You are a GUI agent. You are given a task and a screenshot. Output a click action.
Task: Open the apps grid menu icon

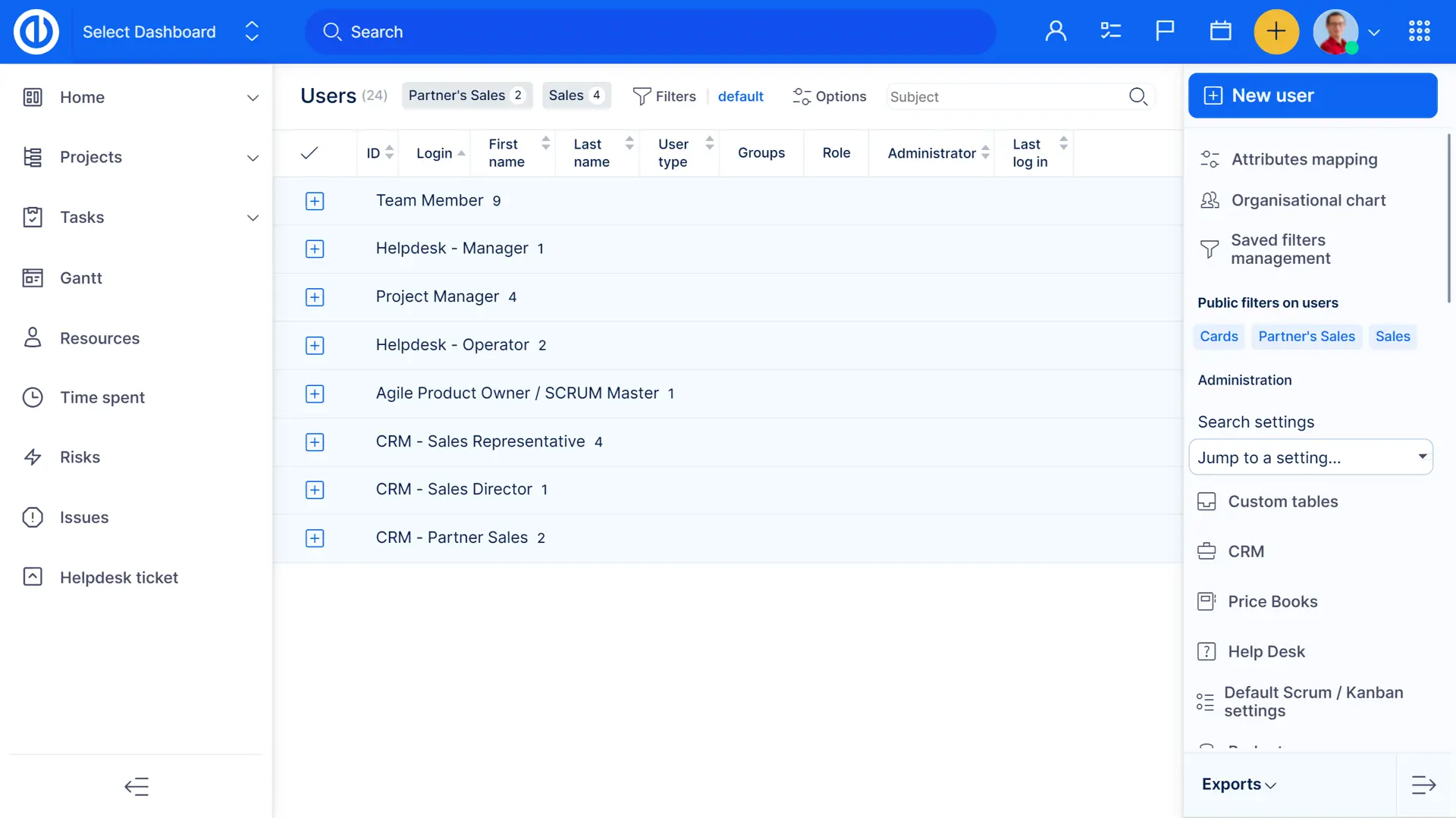(1419, 32)
